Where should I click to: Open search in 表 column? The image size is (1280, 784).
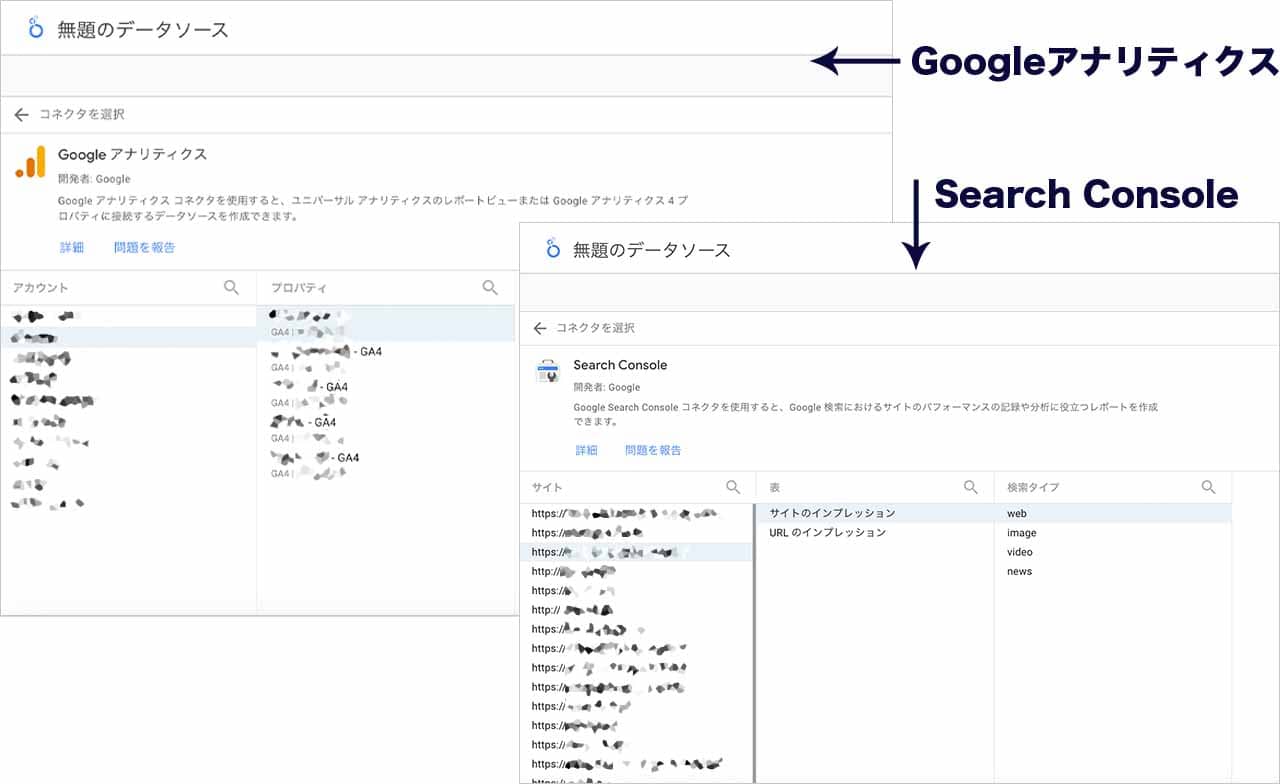click(x=970, y=487)
